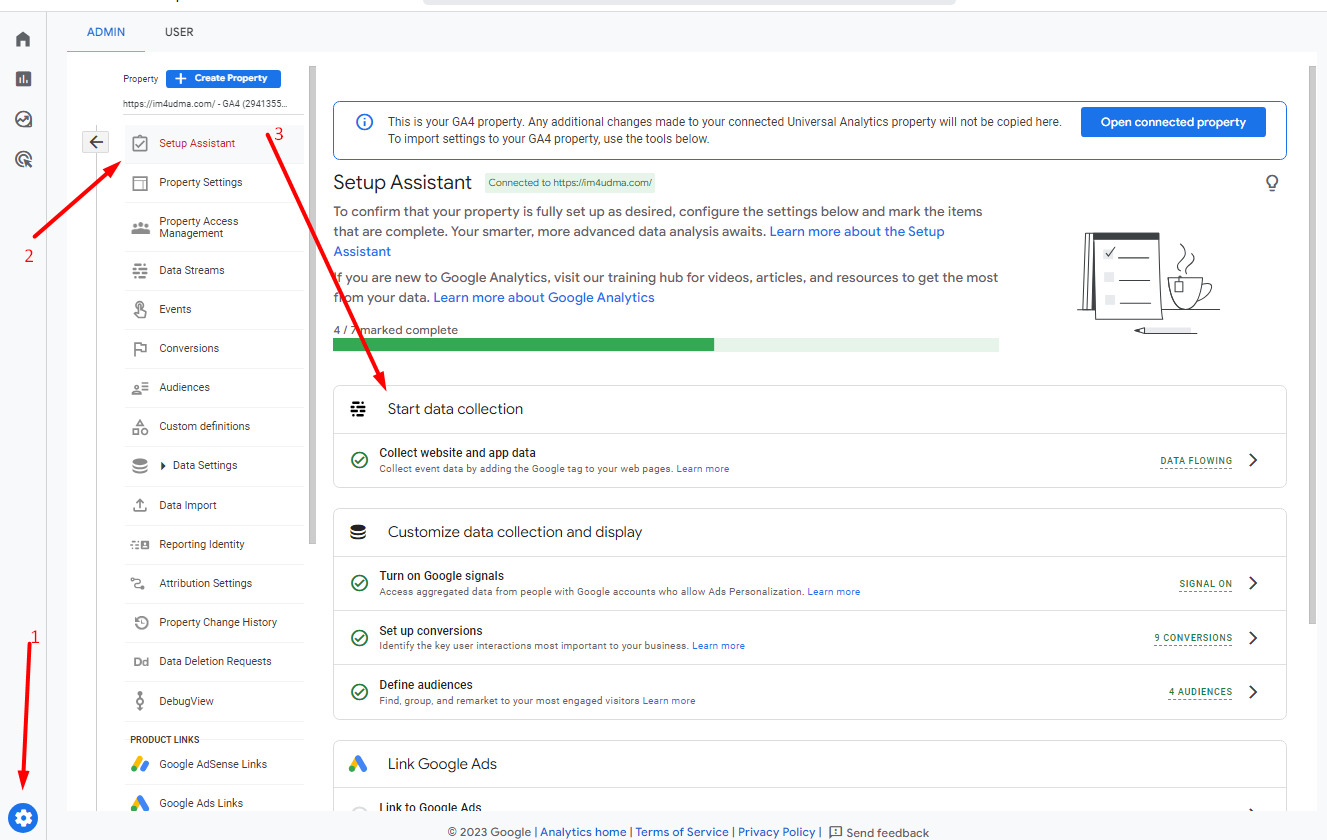
Task: Click the Custom definitions shapes icon
Action: tap(140, 427)
